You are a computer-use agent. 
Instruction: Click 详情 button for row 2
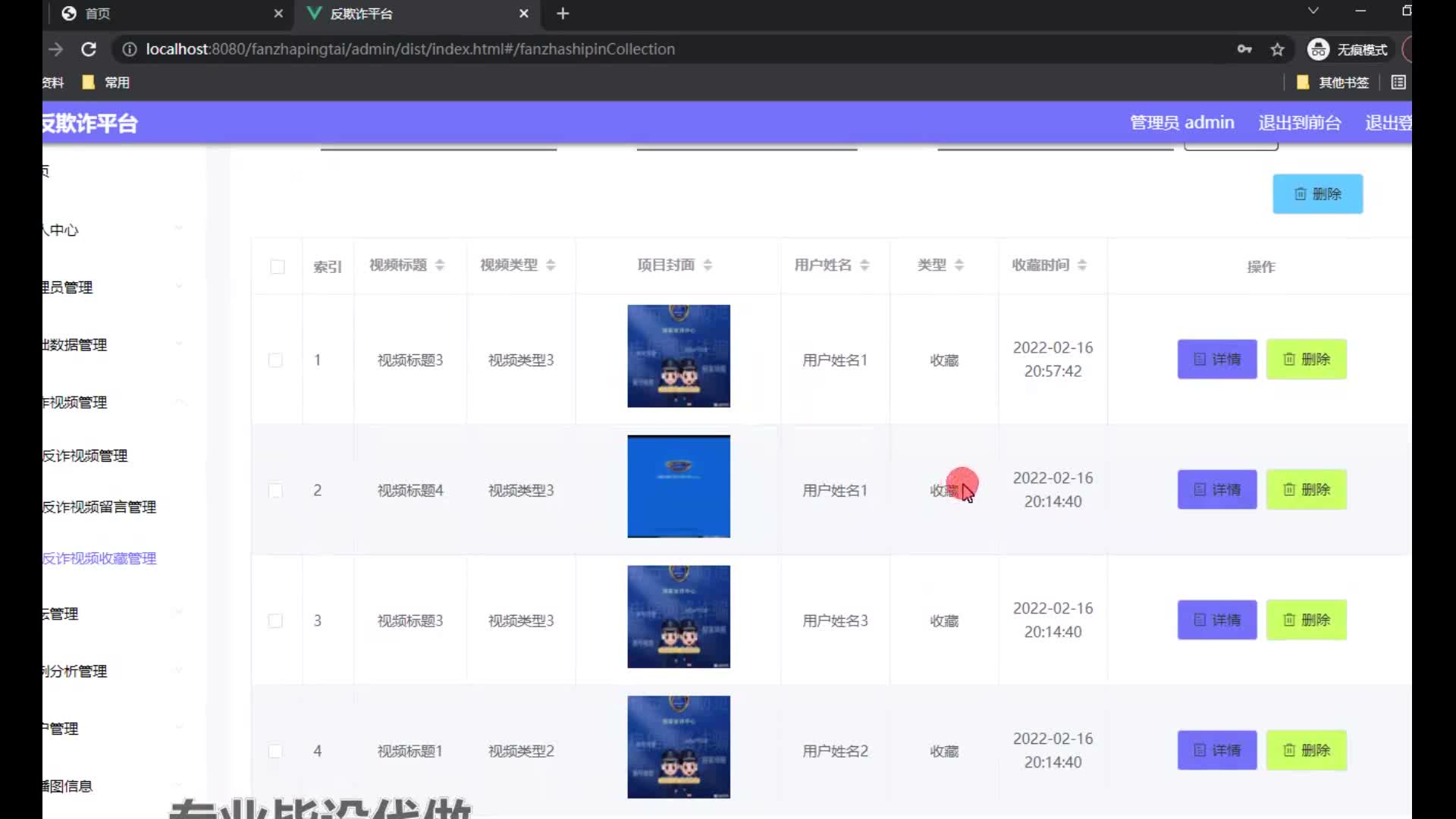pyautogui.click(x=1216, y=490)
